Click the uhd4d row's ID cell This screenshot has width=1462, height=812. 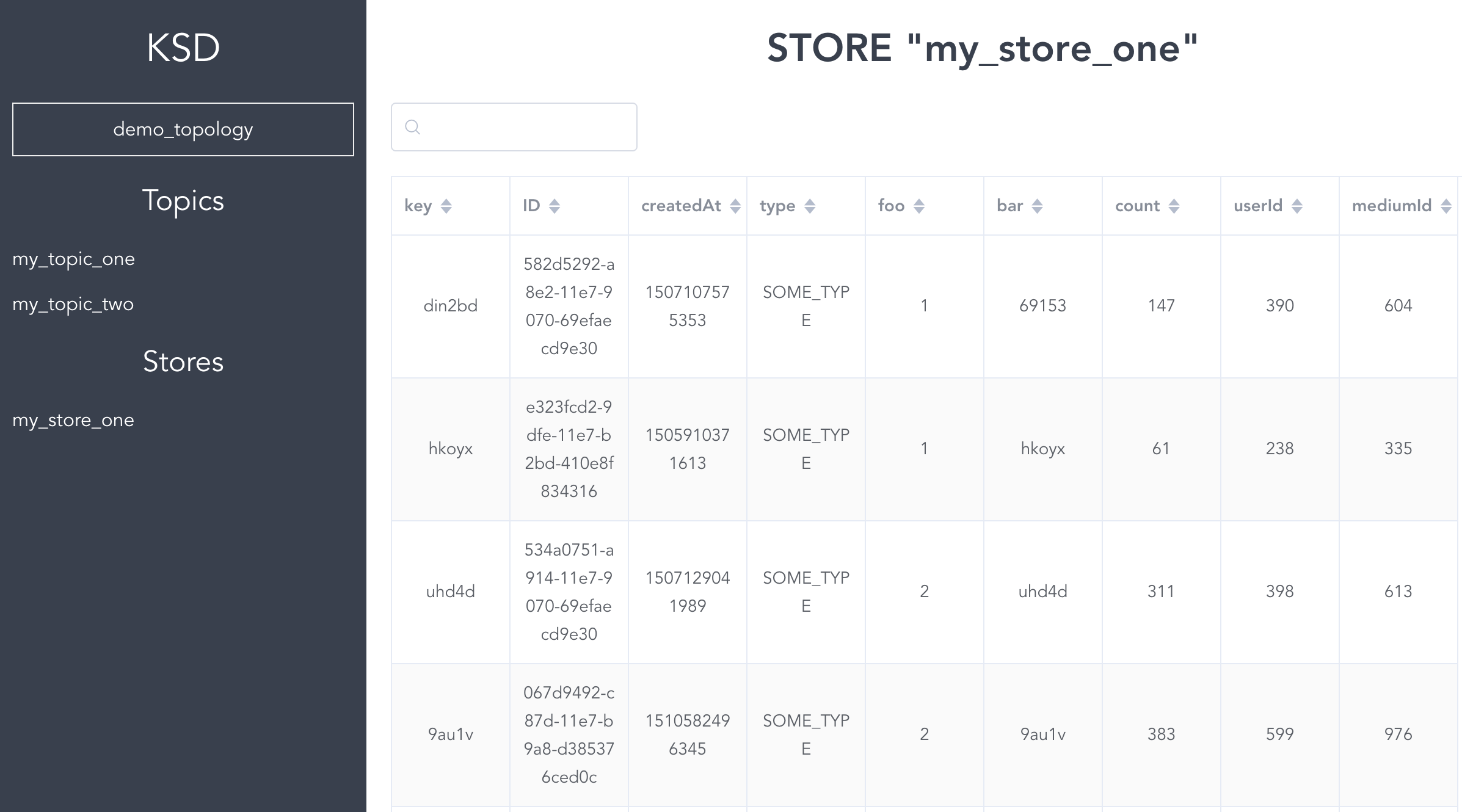pos(569,592)
